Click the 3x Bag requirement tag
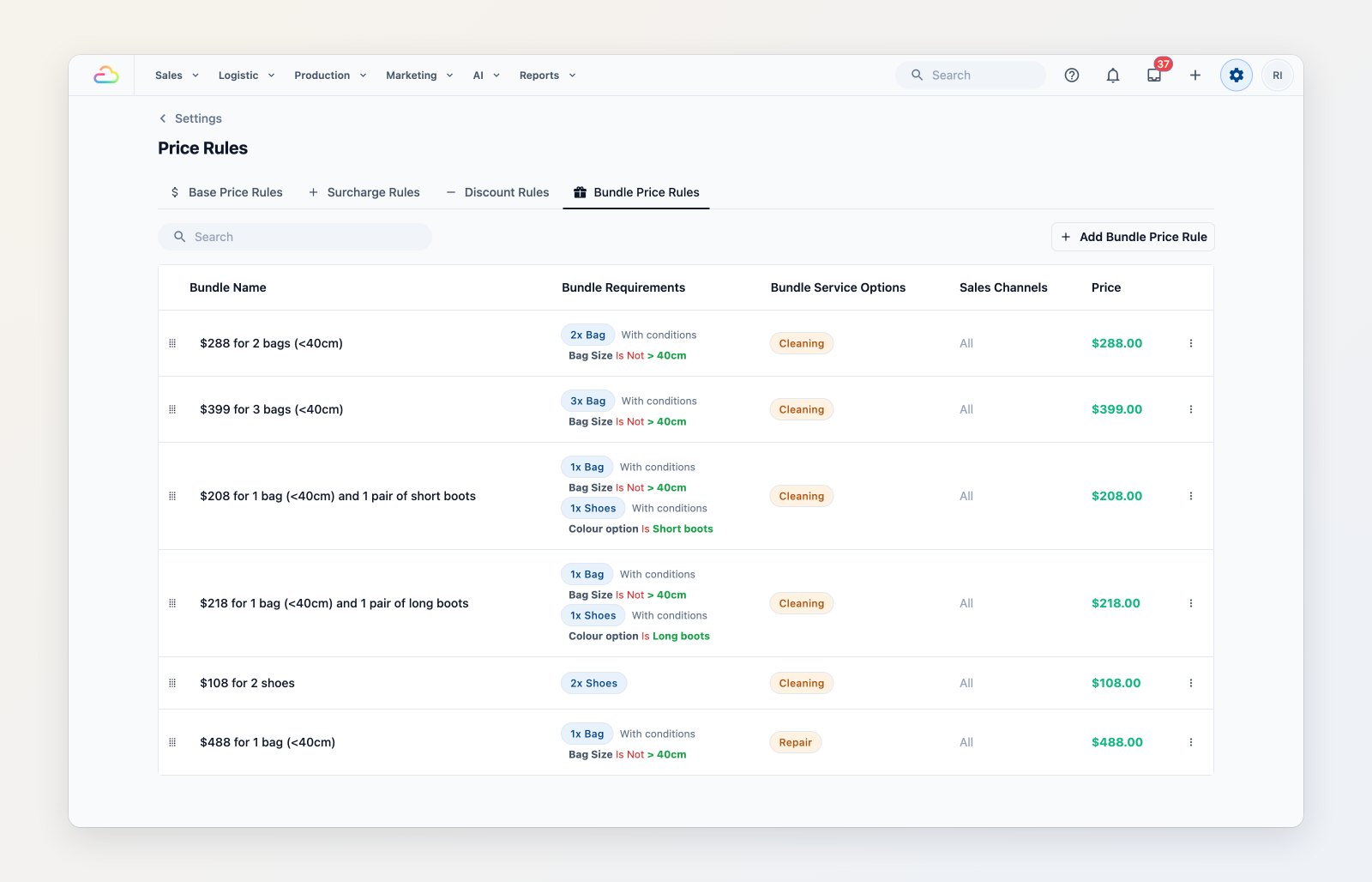The image size is (1372, 882). pos(587,401)
